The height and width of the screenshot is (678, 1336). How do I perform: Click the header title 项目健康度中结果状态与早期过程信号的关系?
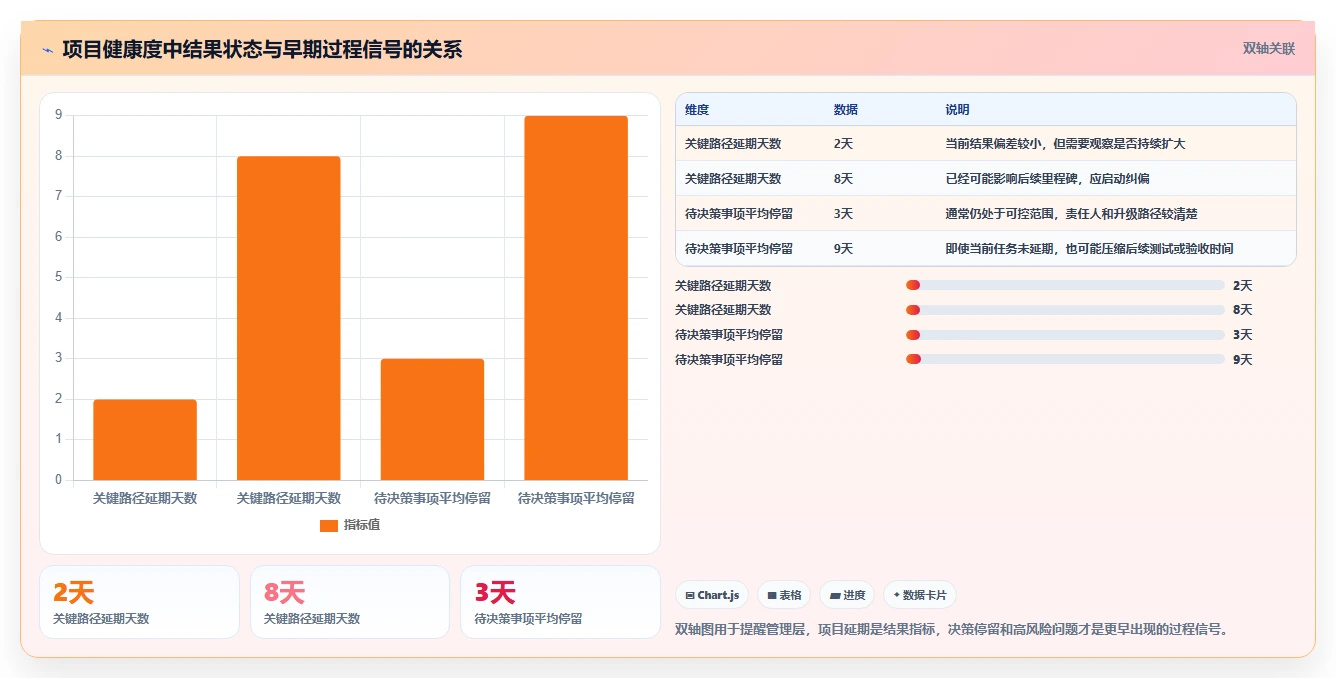pyautogui.click(x=262, y=50)
